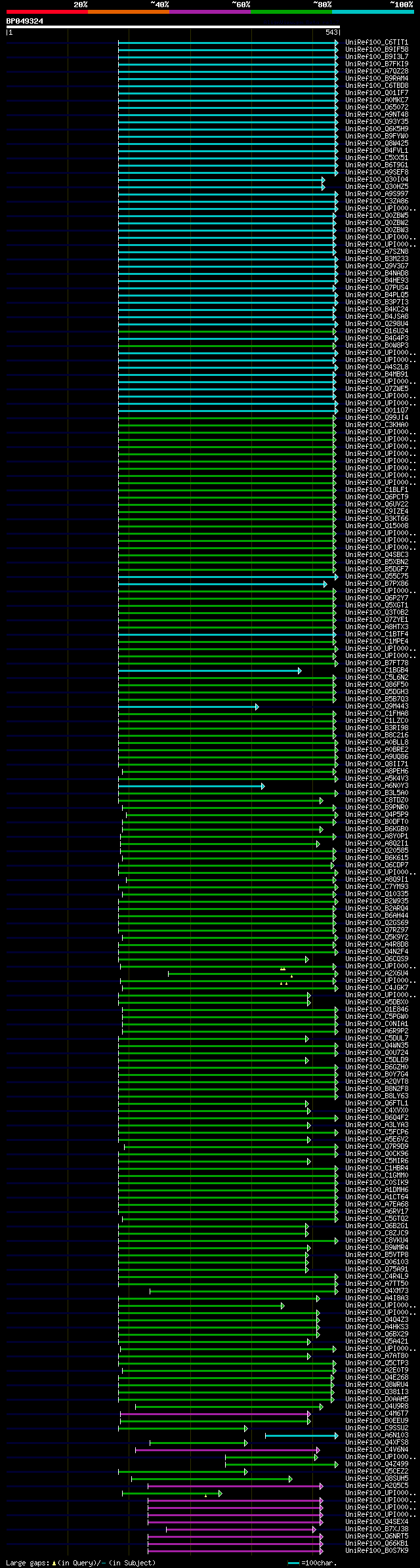The width and height of the screenshot is (420, 1568).
Task: Select label UniRef100_Q01IF7
Action: [x=377, y=93]
